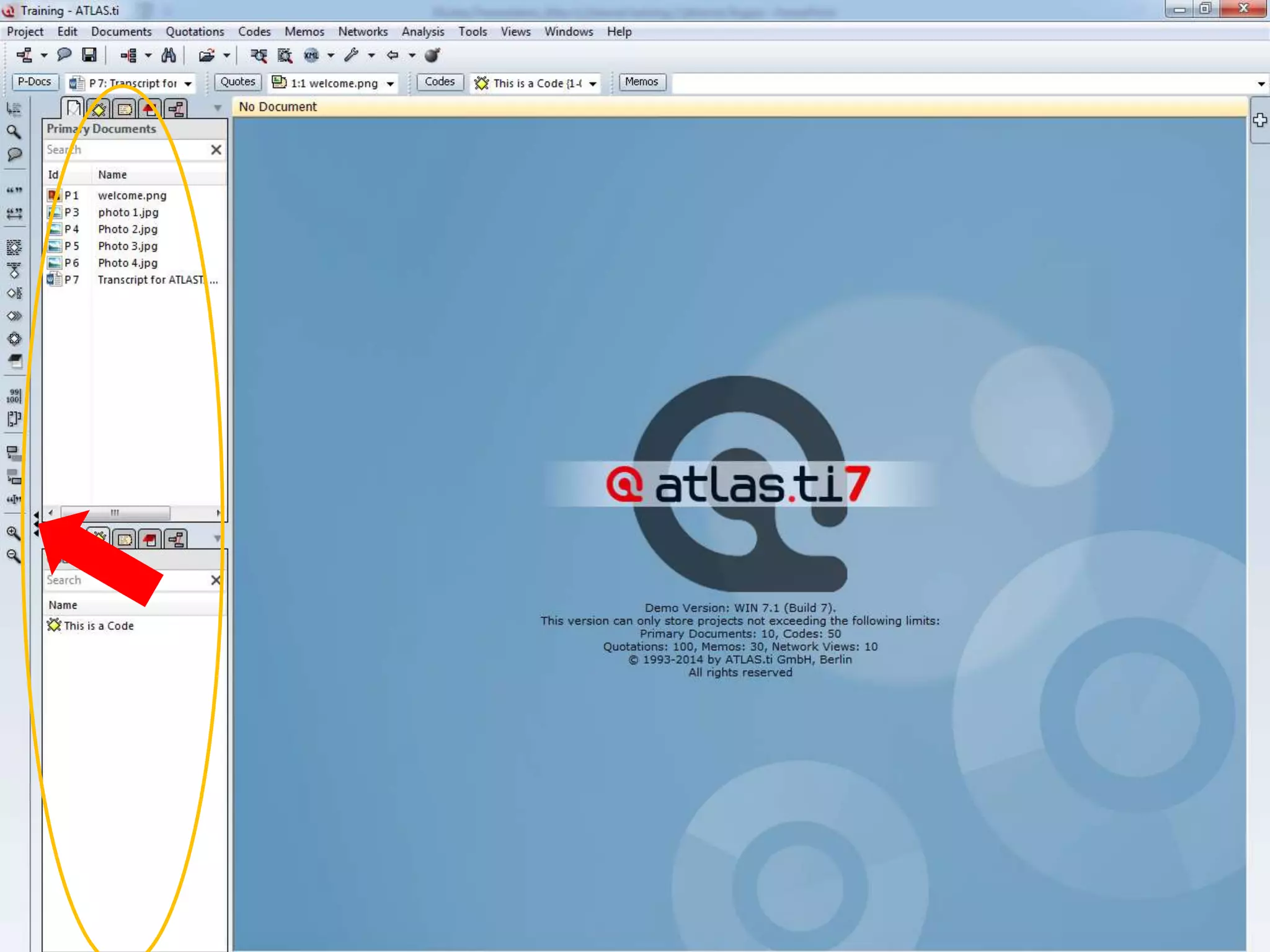Switch to the Codes tab in upper side panel
The image size is (1270, 952).
99,110
